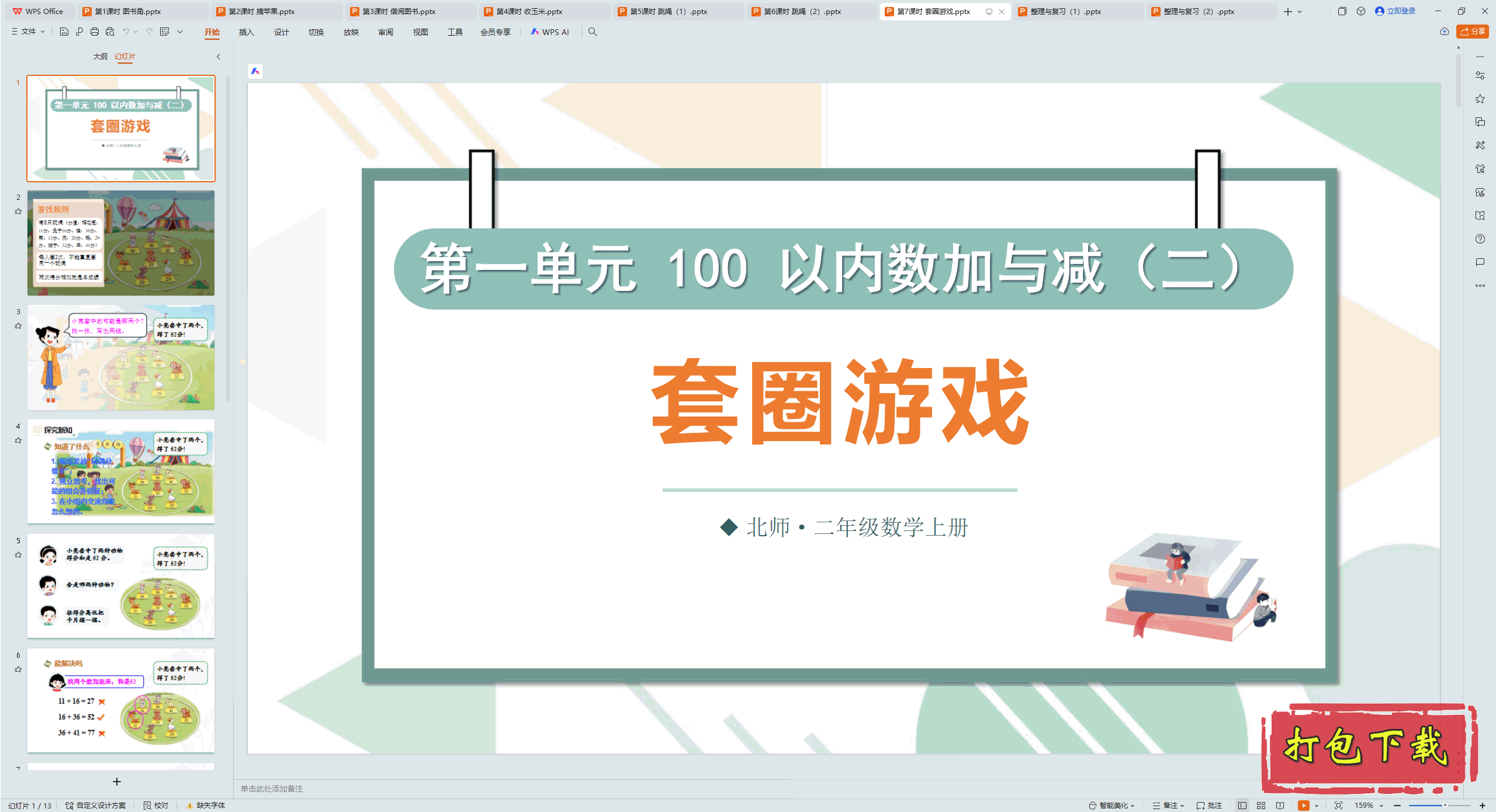This screenshot has width=1496, height=812.
Task: Collapse the slide thumbnail panel chevron
Action: (x=219, y=57)
